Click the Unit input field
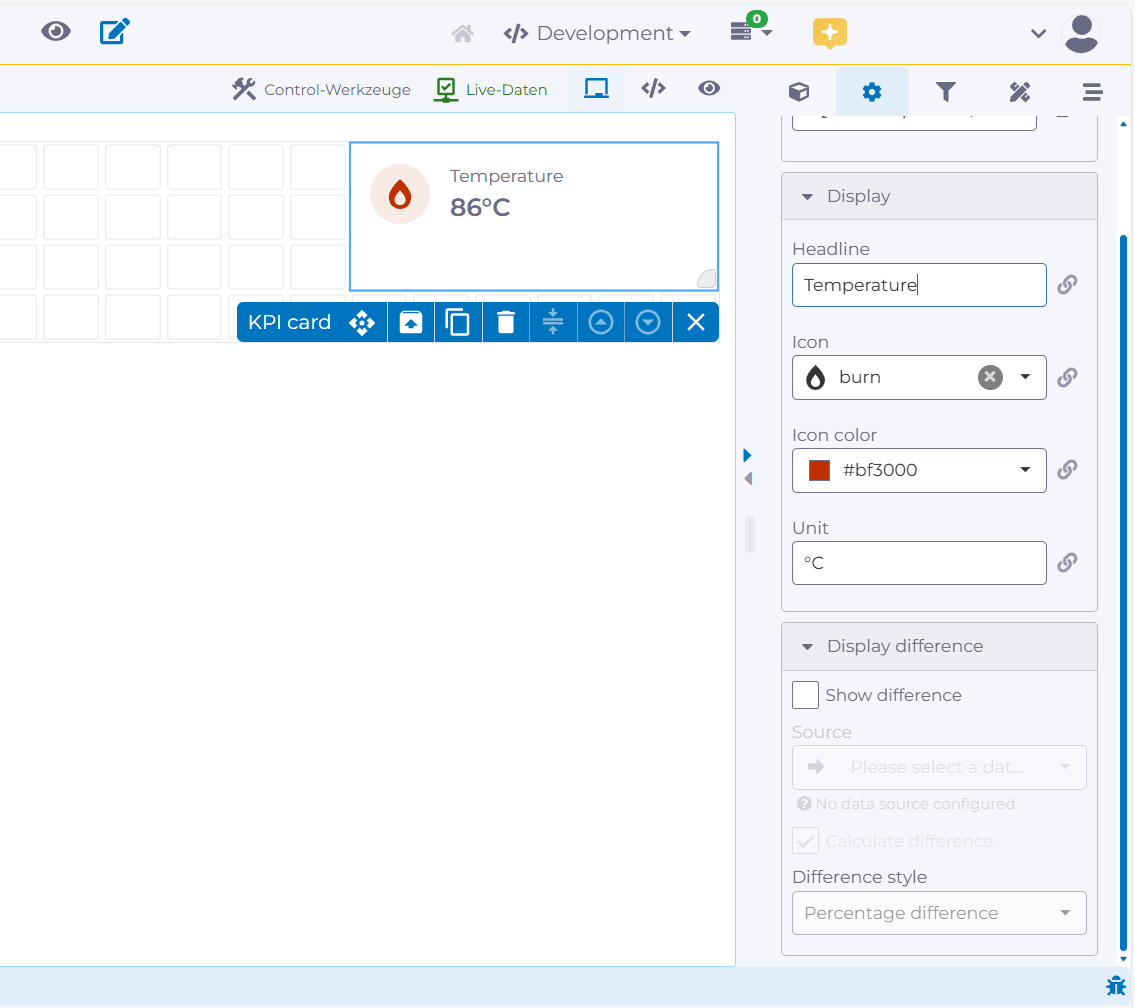The width and height of the screenshot is (1135, 1008). pyautogui.click(x=918, y=562)
